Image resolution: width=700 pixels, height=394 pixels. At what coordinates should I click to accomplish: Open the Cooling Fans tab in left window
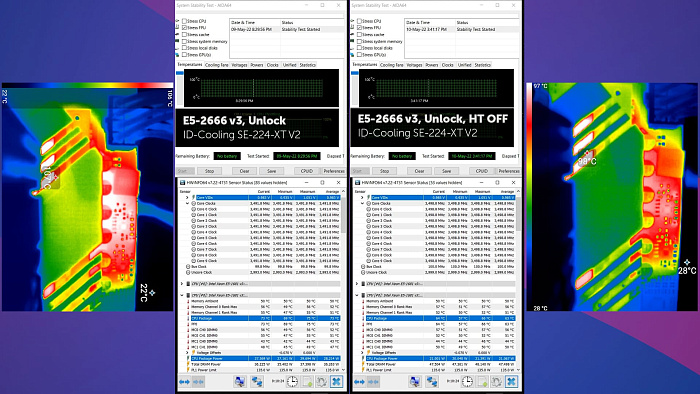point(217,65)
